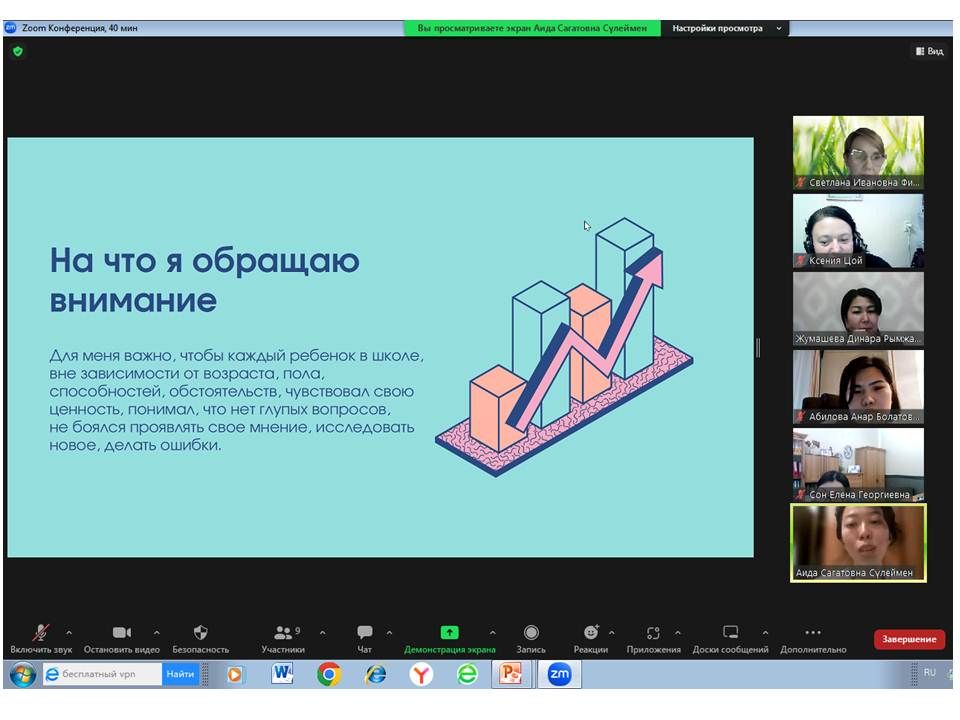Click the green Демонстрация экрана share icon

pos(449,633)
